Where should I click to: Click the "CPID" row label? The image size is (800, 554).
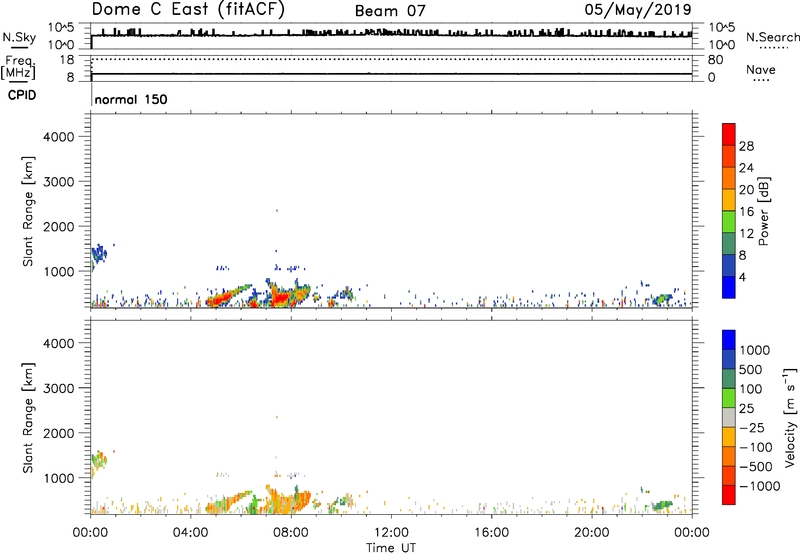tap(22, 95)
